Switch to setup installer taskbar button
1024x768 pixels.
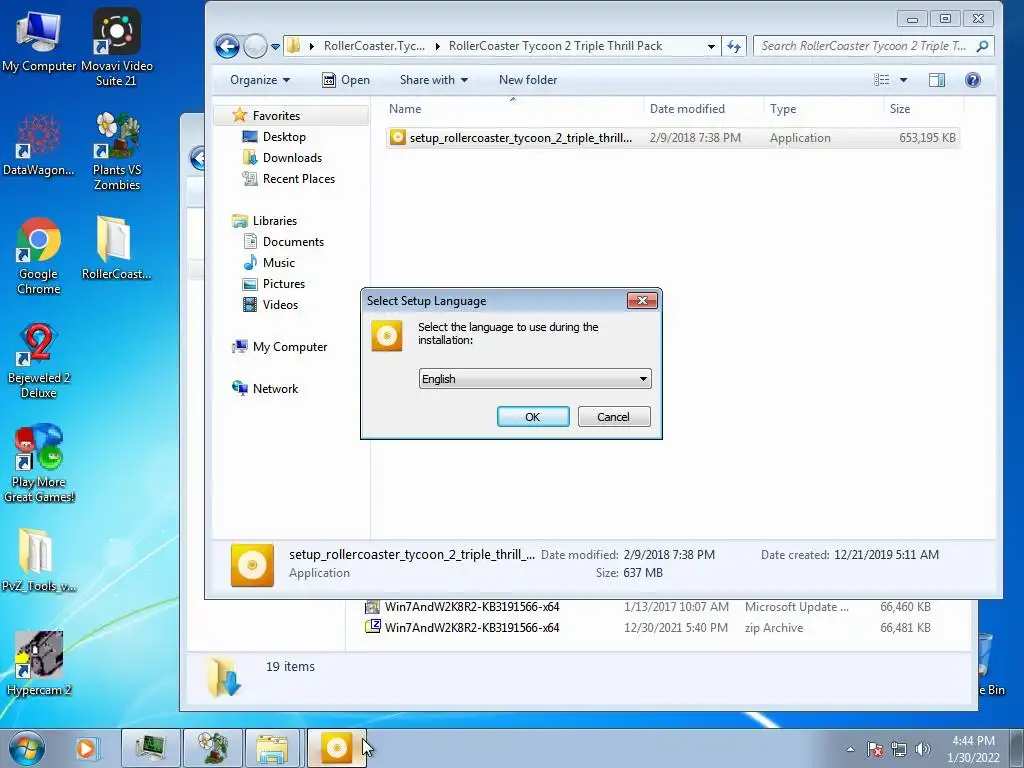336,748
